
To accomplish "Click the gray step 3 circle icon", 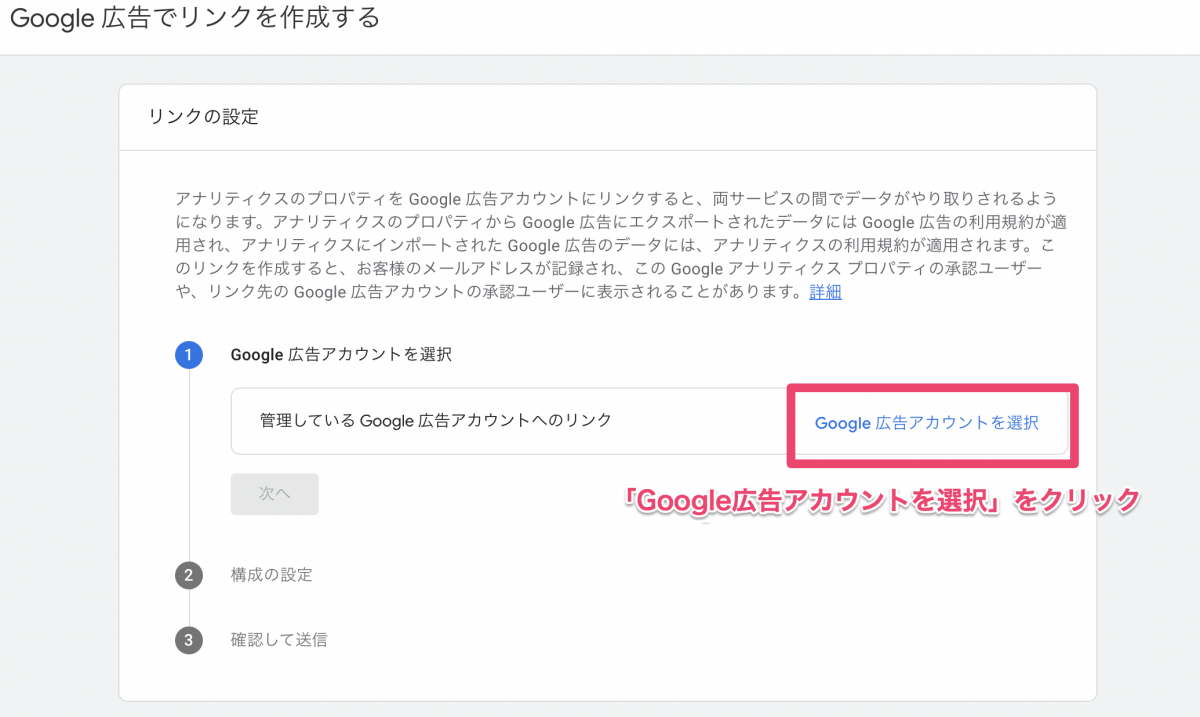I will [189, 639].
